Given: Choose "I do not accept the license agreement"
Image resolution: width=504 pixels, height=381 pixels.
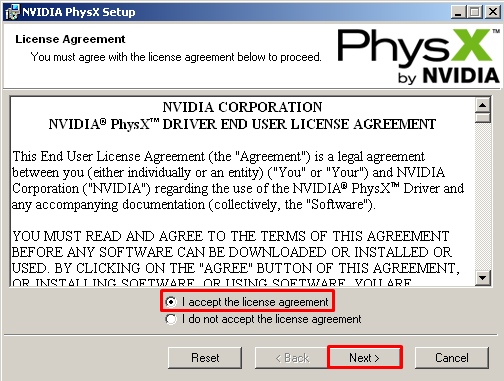Looking at the screenshot, I should [x=263, y=319].
